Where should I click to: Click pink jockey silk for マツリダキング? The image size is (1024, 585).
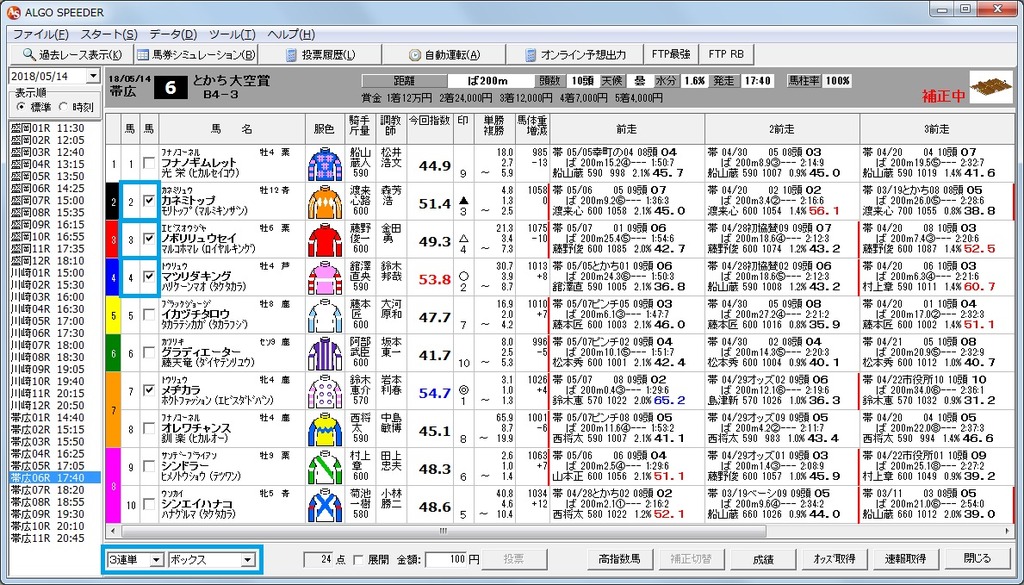click(325, 278)
